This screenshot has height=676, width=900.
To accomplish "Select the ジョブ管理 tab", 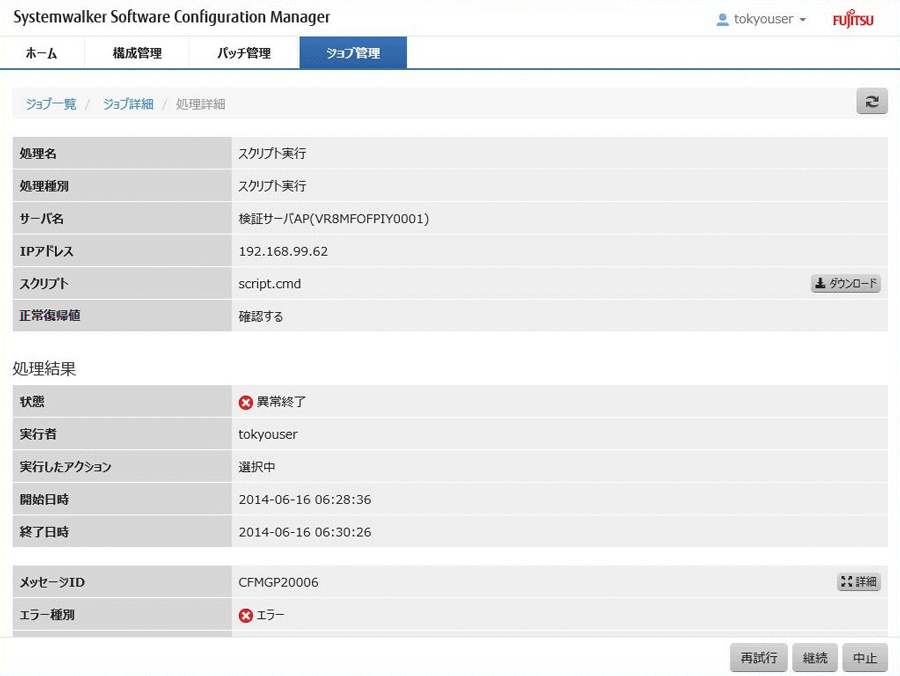I will tap(353, 53).
